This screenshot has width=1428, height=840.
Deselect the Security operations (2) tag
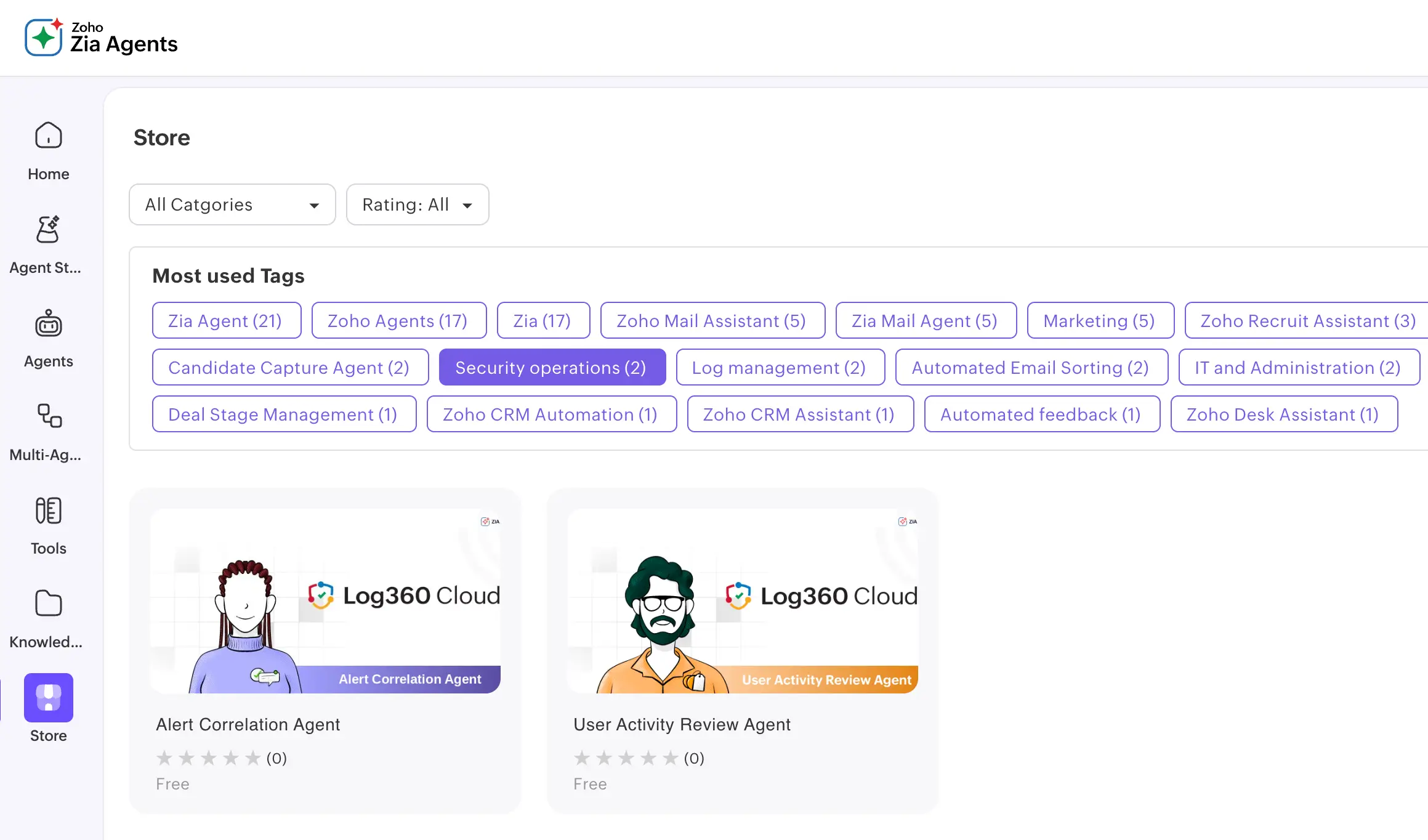[552, 367]
